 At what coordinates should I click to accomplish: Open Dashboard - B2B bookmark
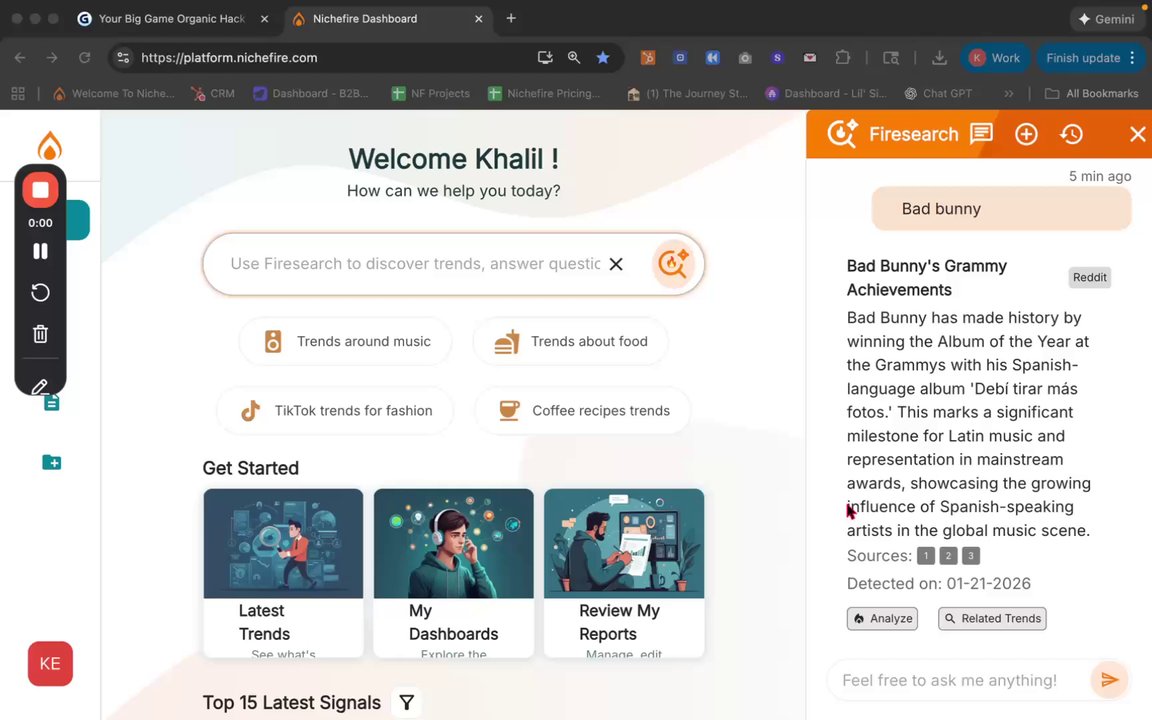(x=311, y=93)
